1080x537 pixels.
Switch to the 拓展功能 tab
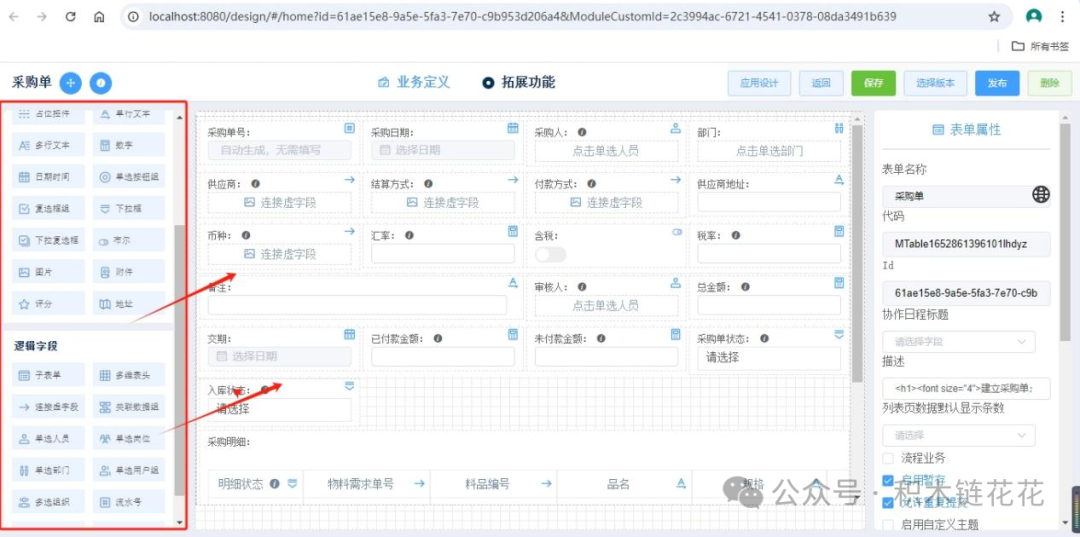(x=518, y=83)
